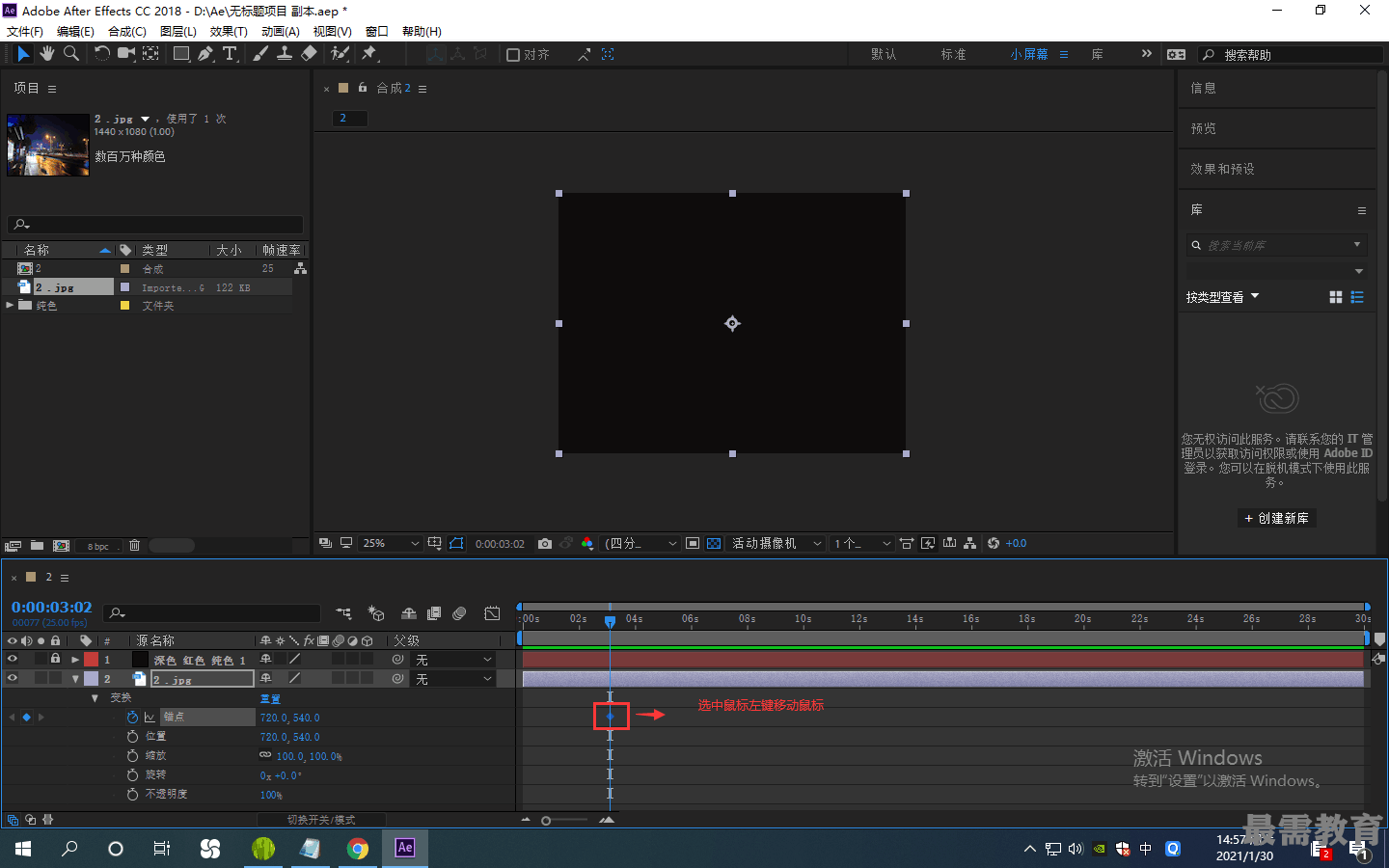Click the 切换开关/模式 button

click(321, 820)
